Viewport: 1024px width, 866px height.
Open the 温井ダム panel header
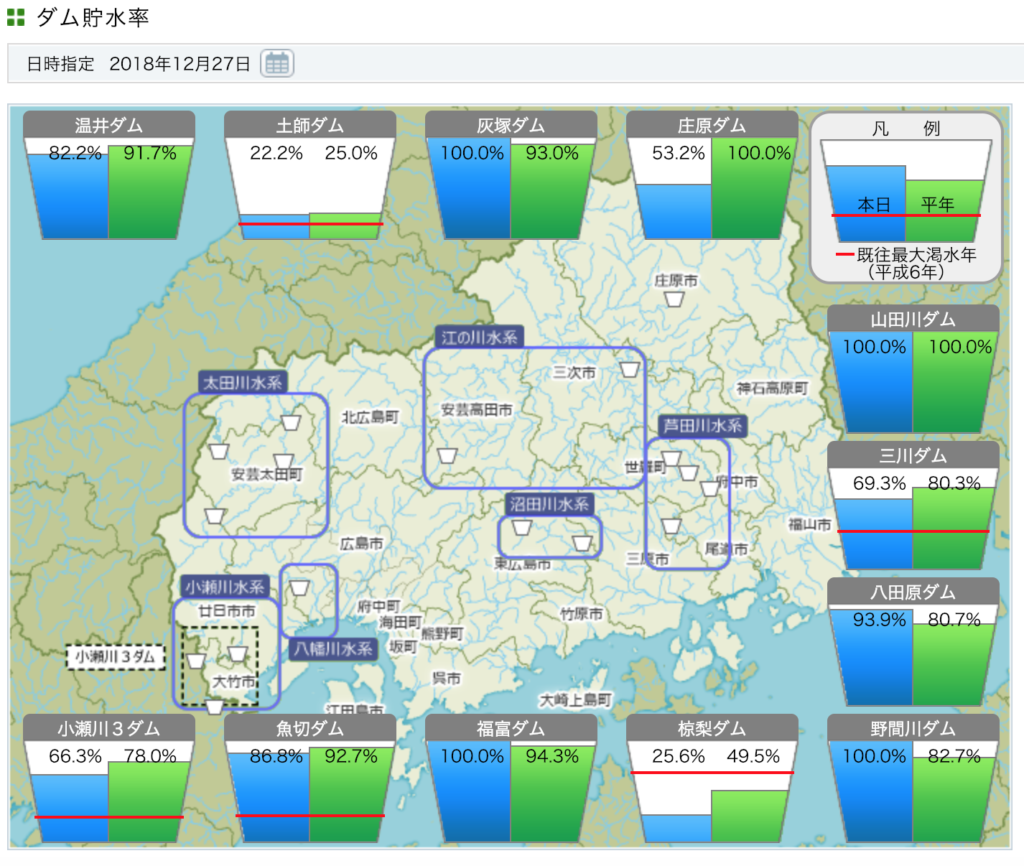pyautogui.click(x=110, y=126)
